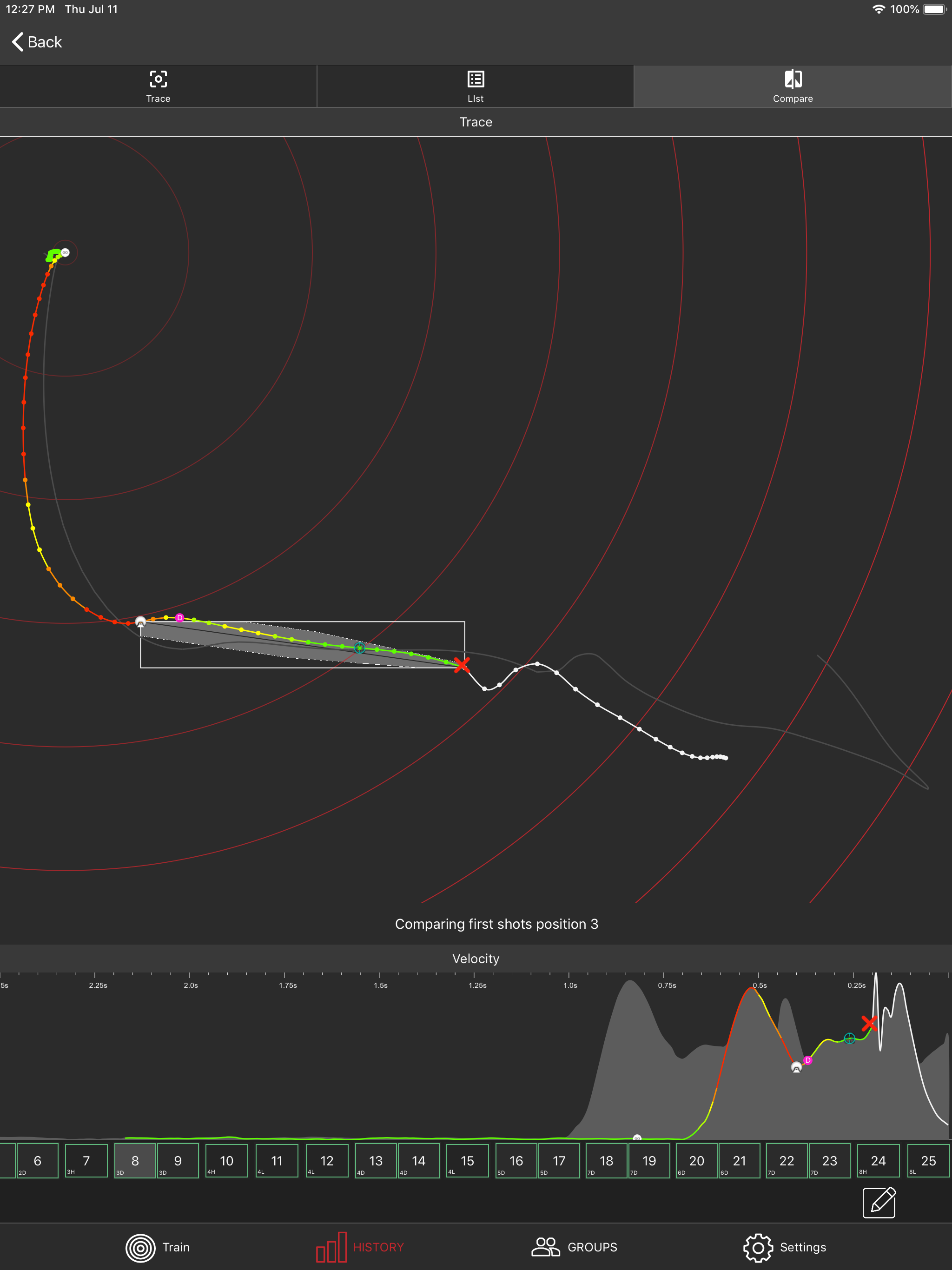Switch to the List view tab
This screenshot has width=952, height=1270.
click(476, 86)
